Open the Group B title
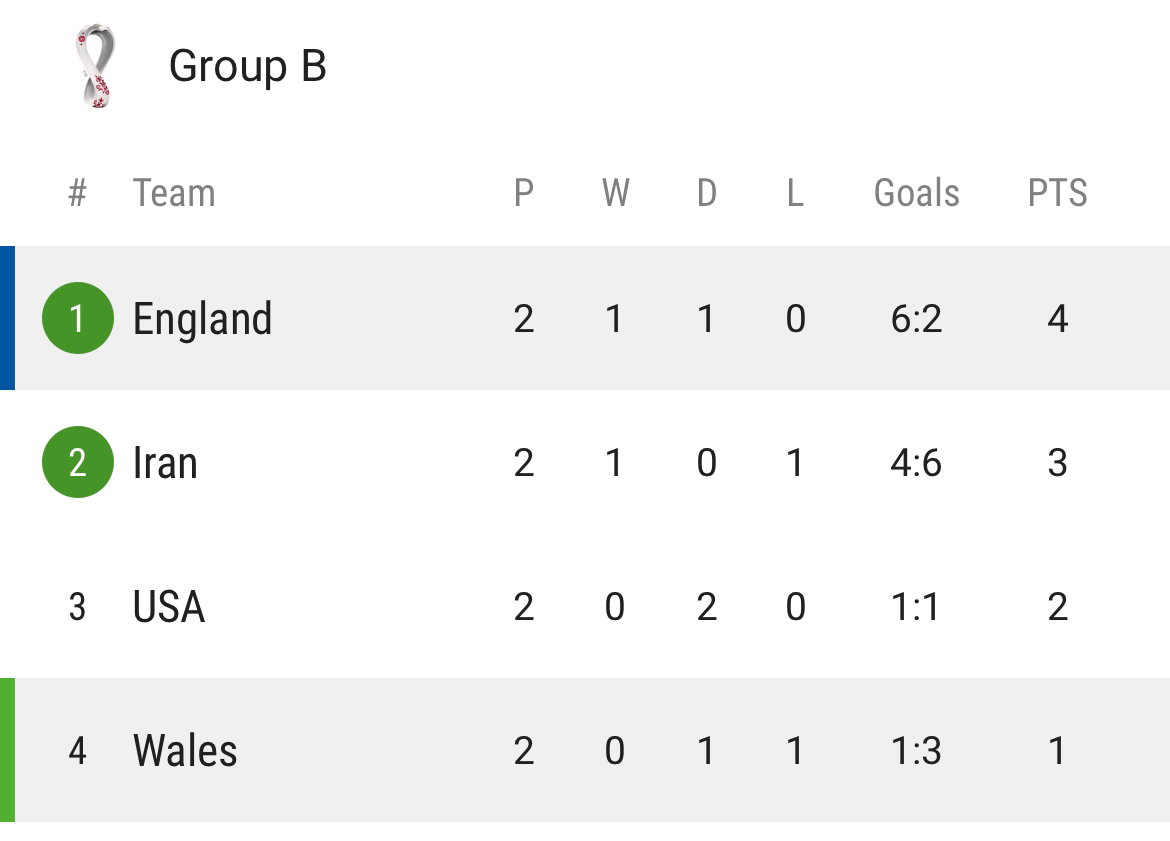 248,66
